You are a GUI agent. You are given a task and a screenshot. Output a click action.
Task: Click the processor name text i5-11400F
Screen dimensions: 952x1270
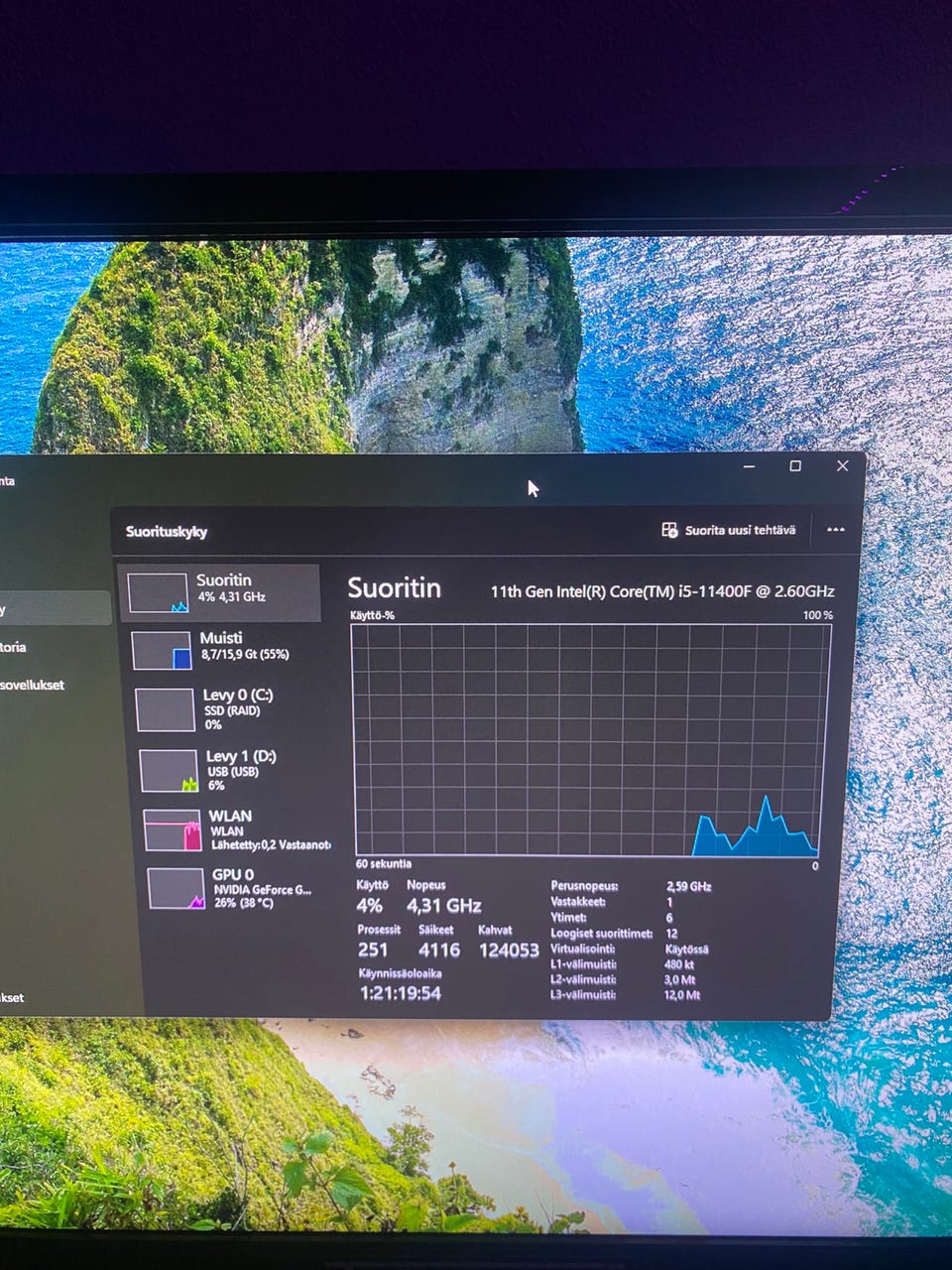[x=662, y=591]
